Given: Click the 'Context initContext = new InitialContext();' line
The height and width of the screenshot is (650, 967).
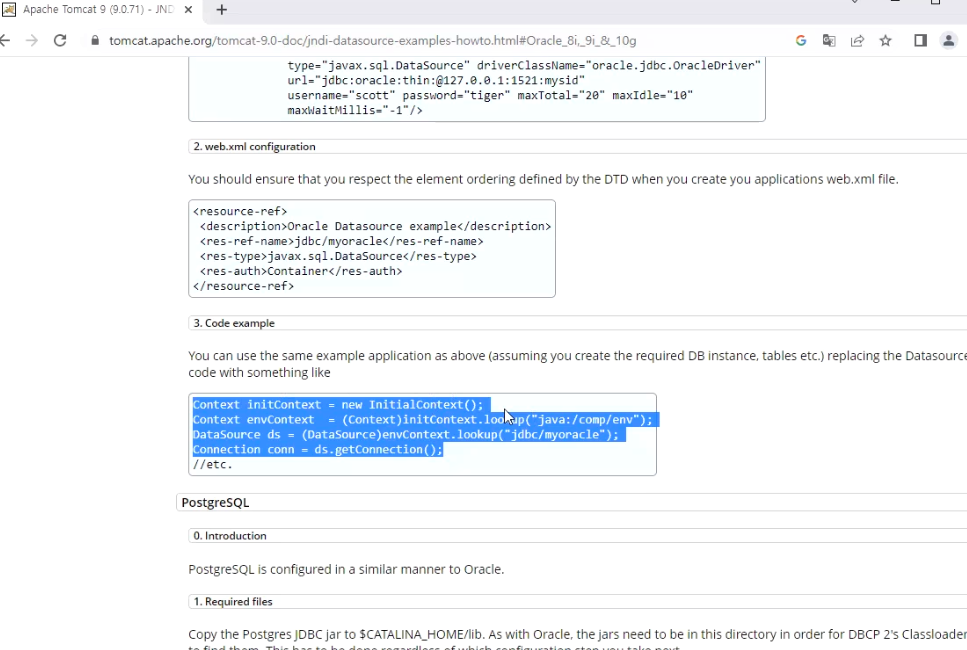Looking at the screenshot, I should (x=338, y=405).
